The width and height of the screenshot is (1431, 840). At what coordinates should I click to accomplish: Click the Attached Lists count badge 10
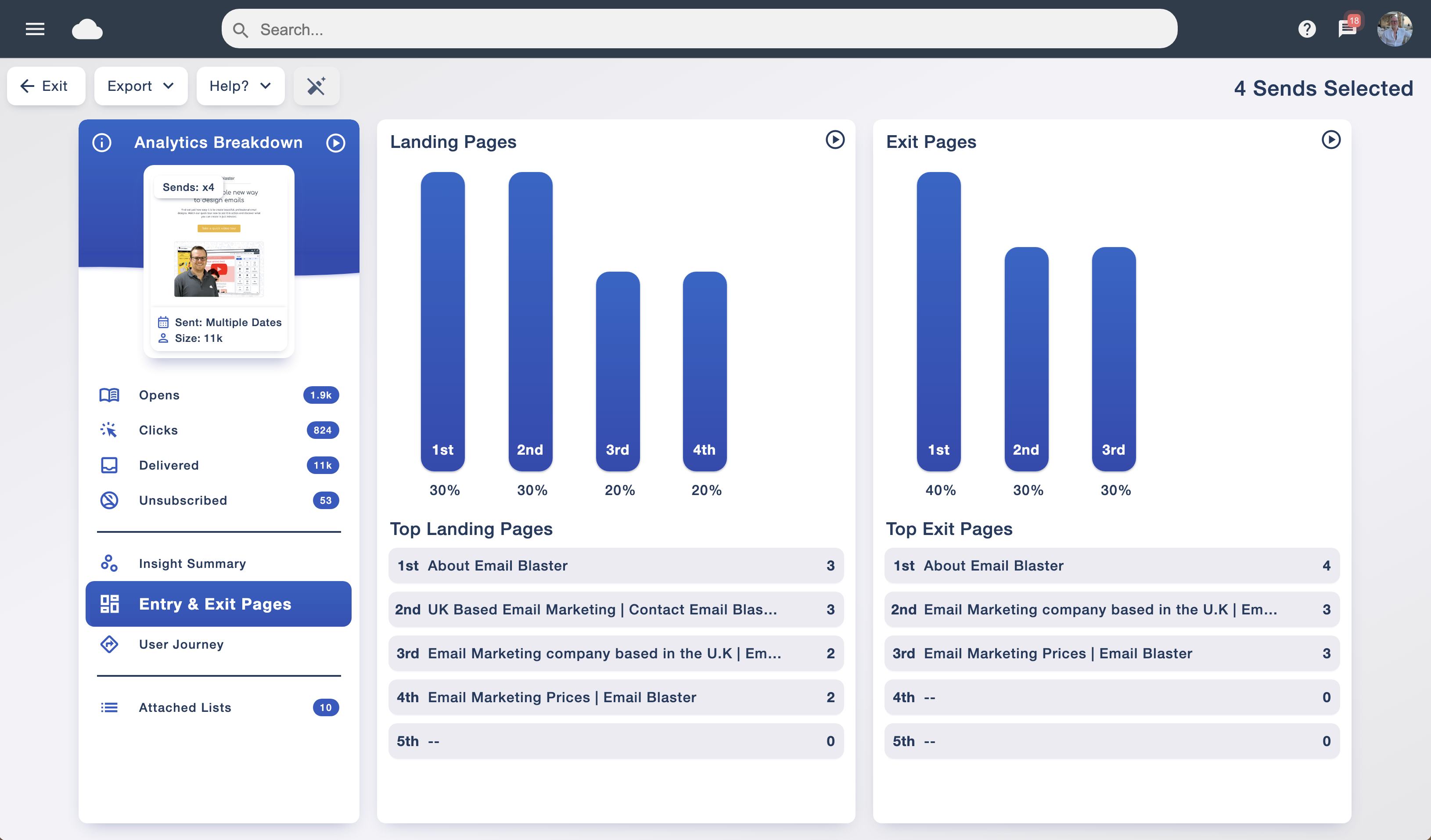click(x=325, y=707)
